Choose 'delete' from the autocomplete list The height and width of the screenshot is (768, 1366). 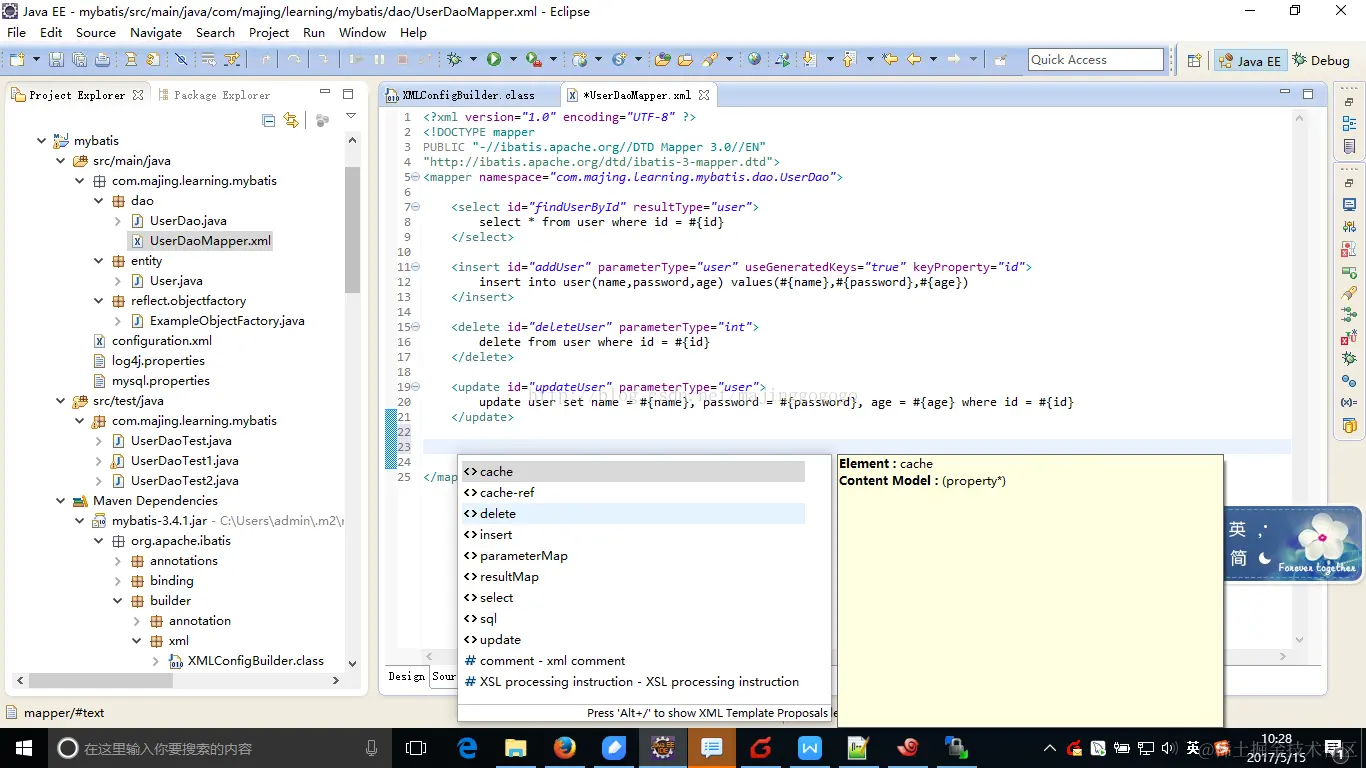coord(634,513)
